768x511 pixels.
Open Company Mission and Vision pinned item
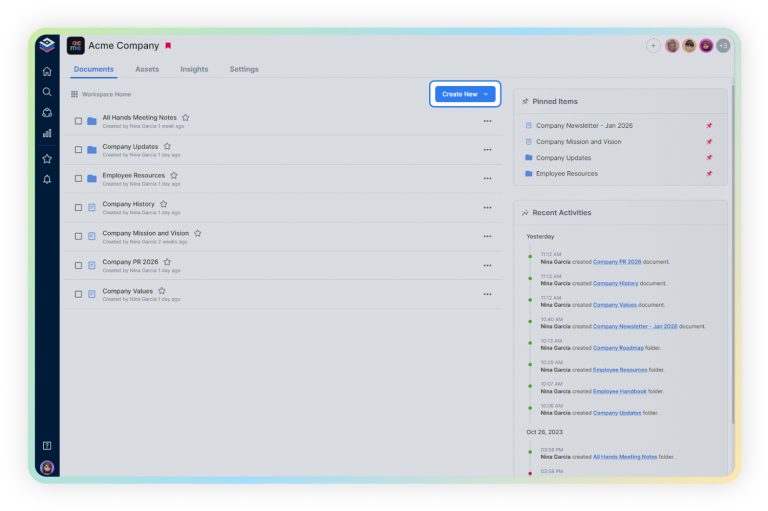(x=578, y=142)
